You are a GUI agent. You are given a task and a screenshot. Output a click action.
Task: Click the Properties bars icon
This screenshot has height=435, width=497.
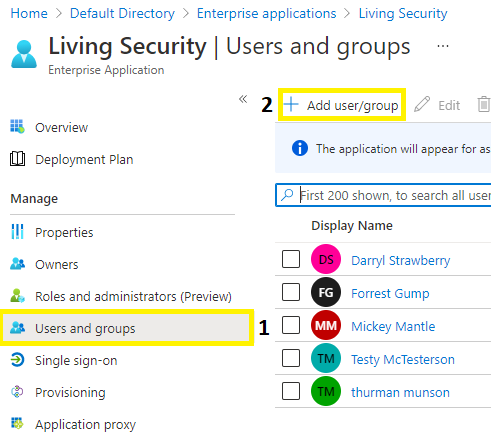coord(17,231)
